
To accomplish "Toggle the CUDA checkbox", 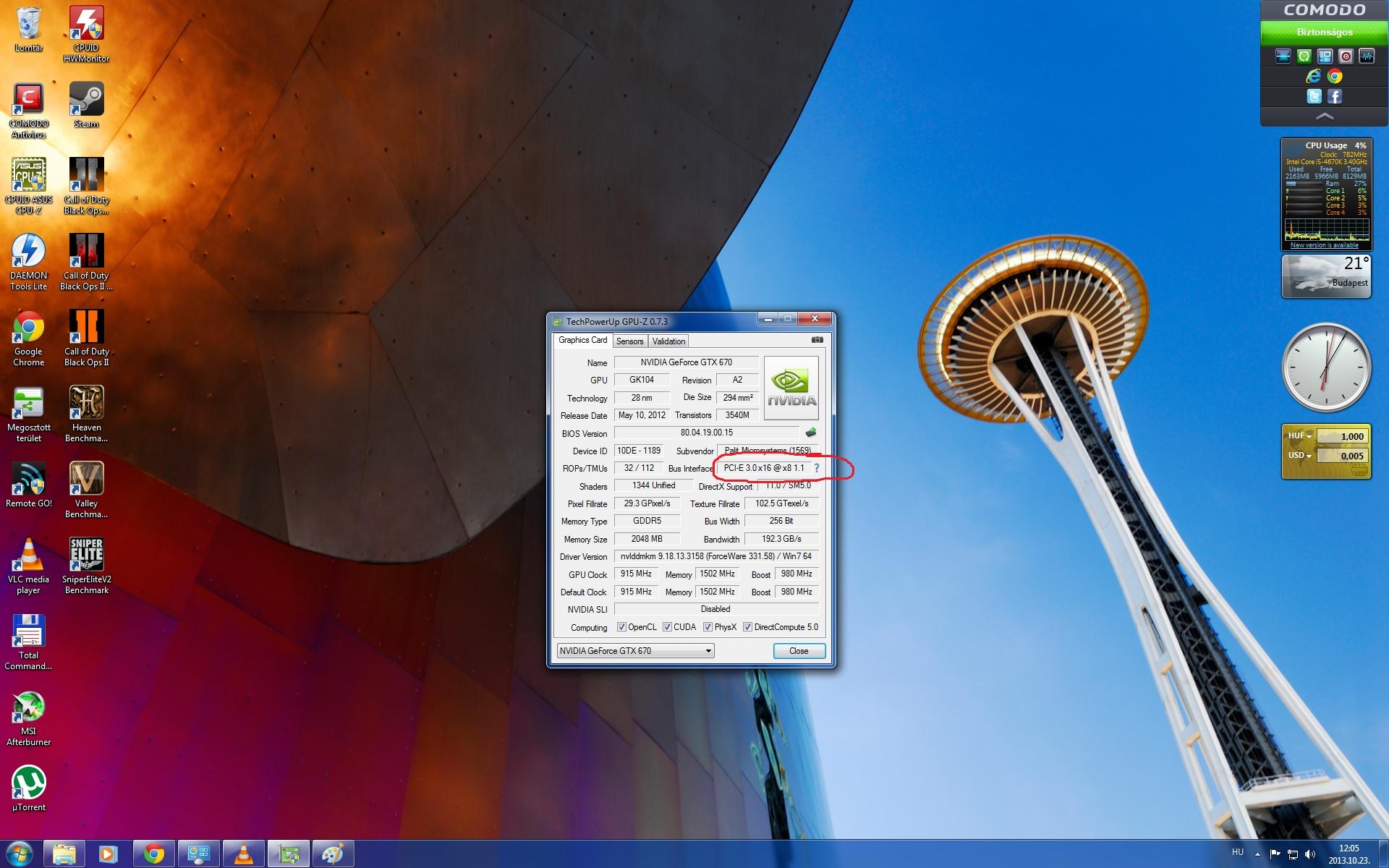I will (x=667, y=627).
